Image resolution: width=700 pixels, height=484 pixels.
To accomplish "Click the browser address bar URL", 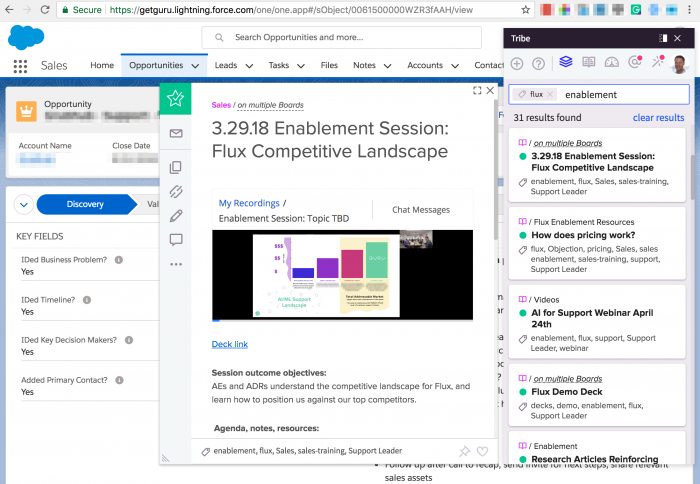I will coord(291,10).
